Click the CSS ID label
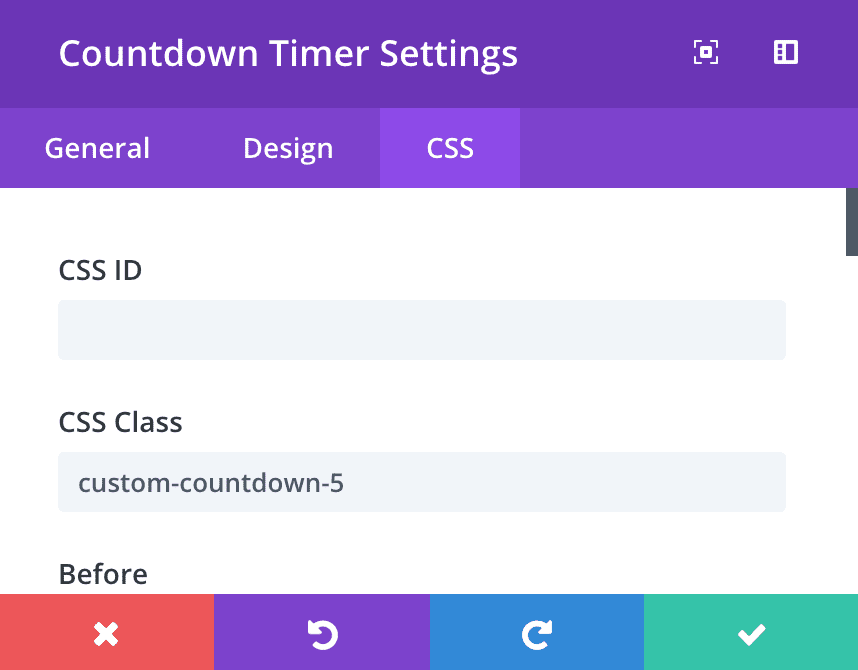 coord(100,270)
